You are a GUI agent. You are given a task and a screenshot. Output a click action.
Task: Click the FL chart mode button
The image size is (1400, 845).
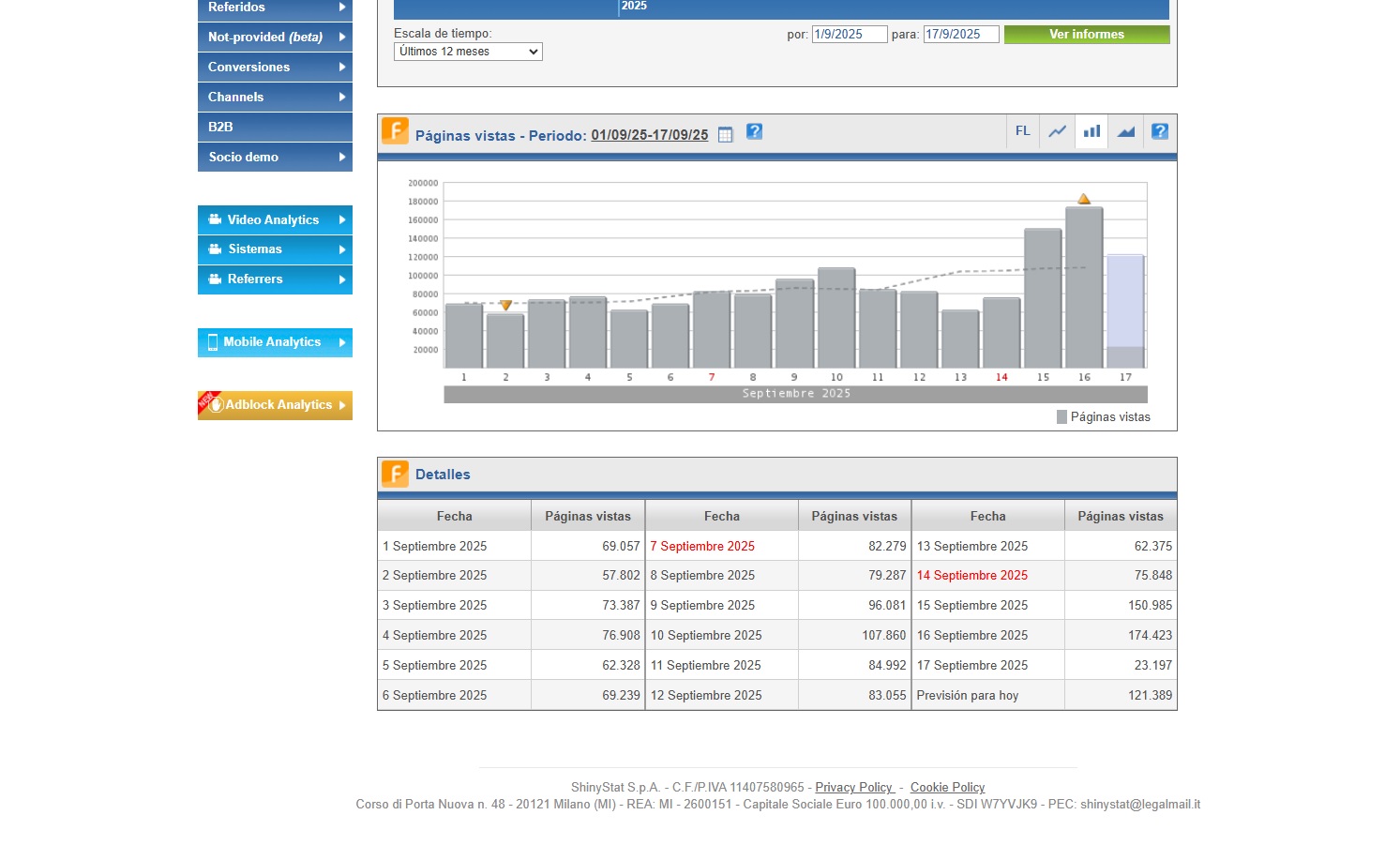(x=1022, y=131)
